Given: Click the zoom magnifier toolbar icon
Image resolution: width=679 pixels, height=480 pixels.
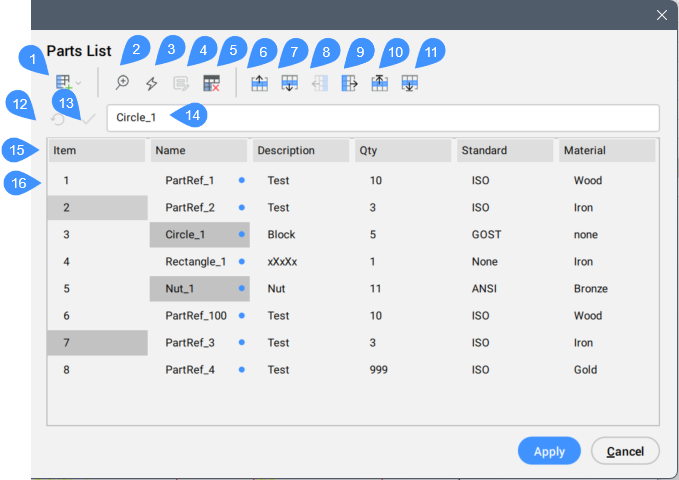Looking at the screenshot, I should [123, 84].
